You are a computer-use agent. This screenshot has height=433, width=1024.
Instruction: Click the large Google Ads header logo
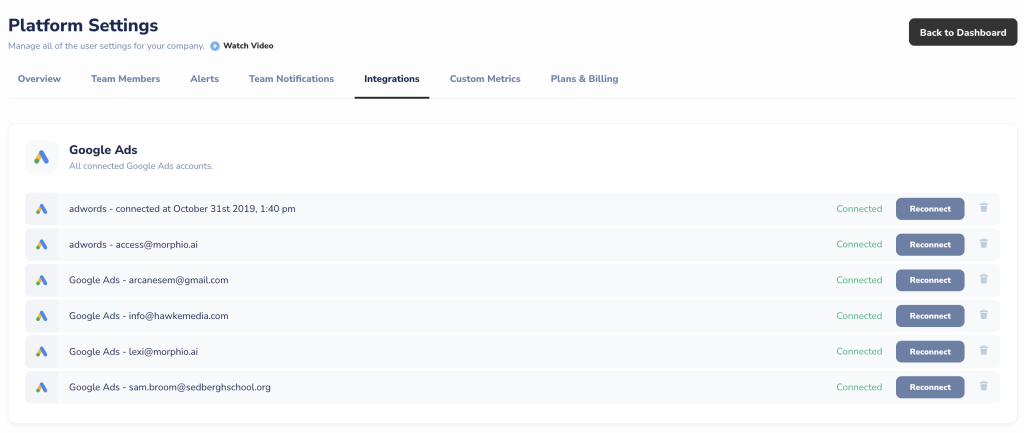coord(42,157)
